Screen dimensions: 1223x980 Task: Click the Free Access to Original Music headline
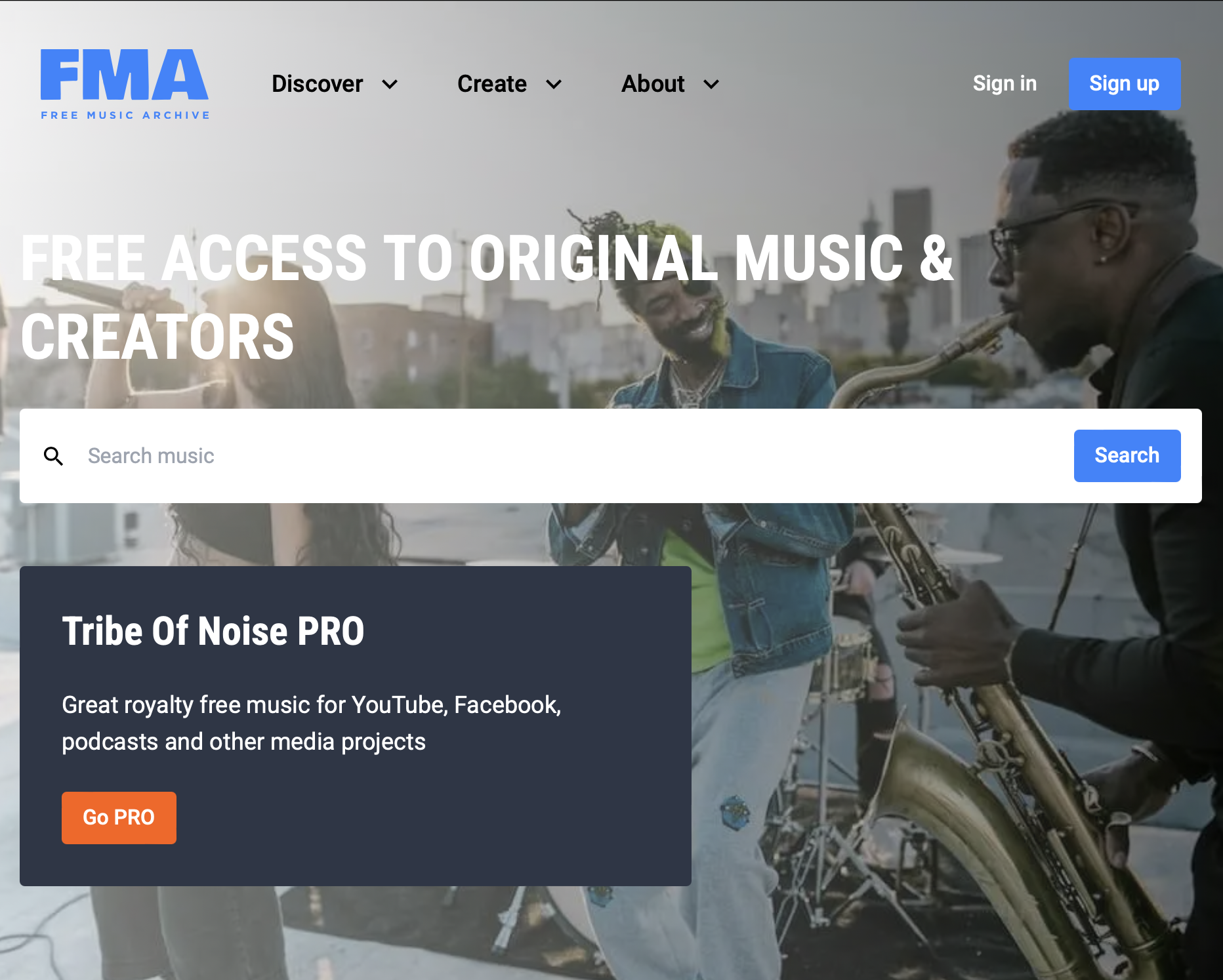(487, 297)
